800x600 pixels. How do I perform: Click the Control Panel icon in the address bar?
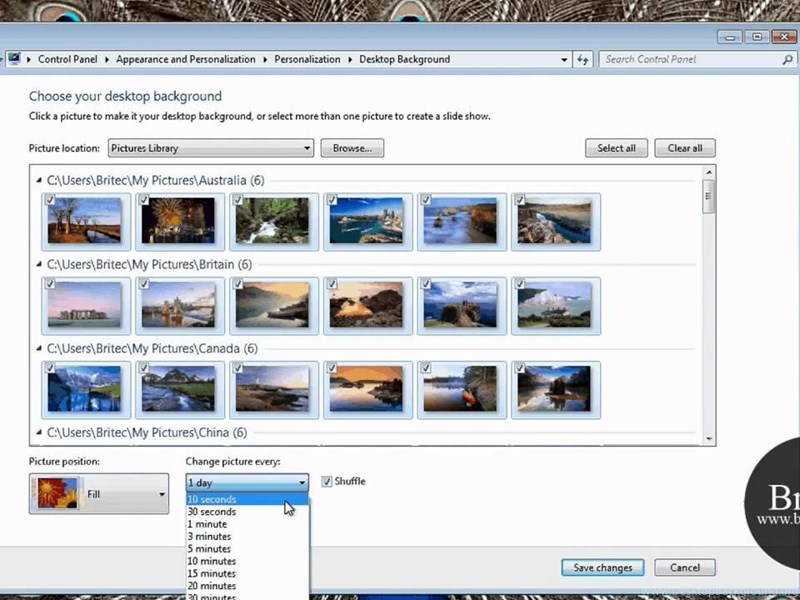pyautogui.click(x=14, y=59)
